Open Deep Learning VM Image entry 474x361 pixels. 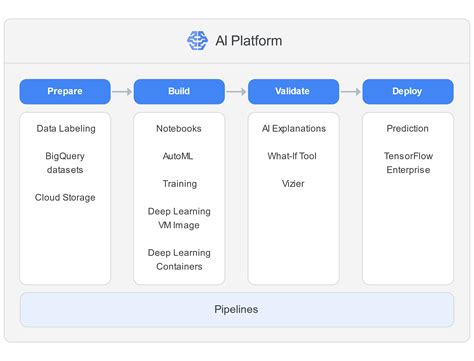click(x=179, y=218)
